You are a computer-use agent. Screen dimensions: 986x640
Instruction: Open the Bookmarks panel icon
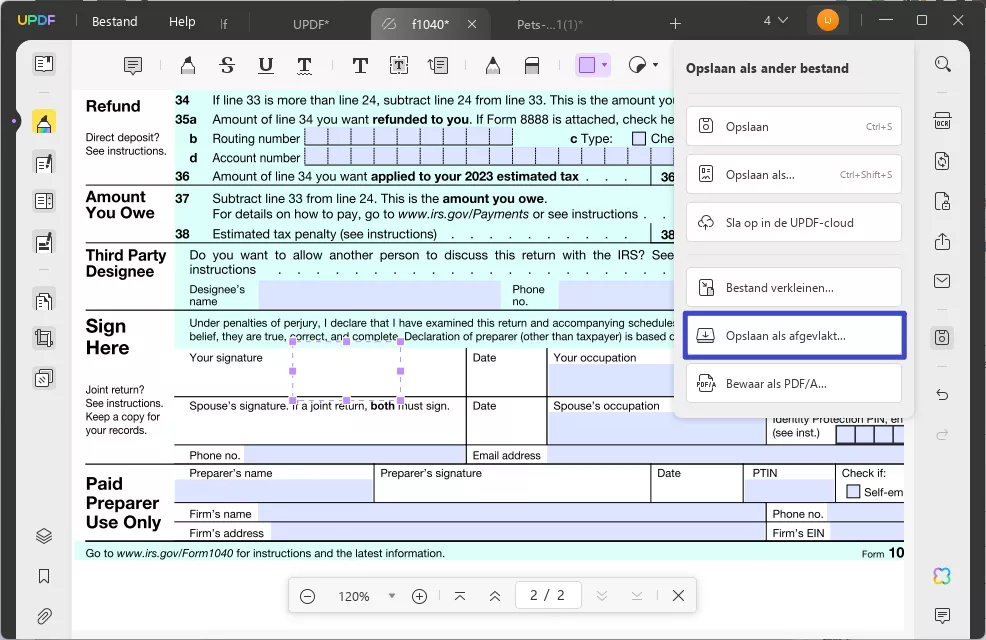click(44, 576)
